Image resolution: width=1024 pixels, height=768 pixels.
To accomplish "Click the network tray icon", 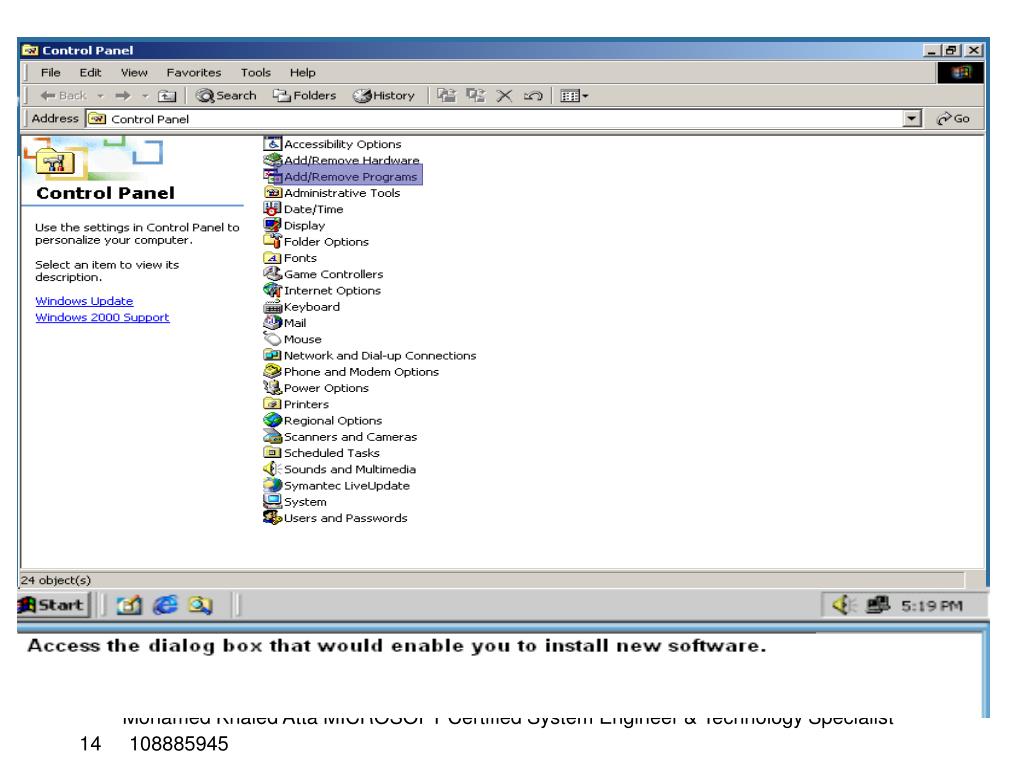I will pos(876,605).
